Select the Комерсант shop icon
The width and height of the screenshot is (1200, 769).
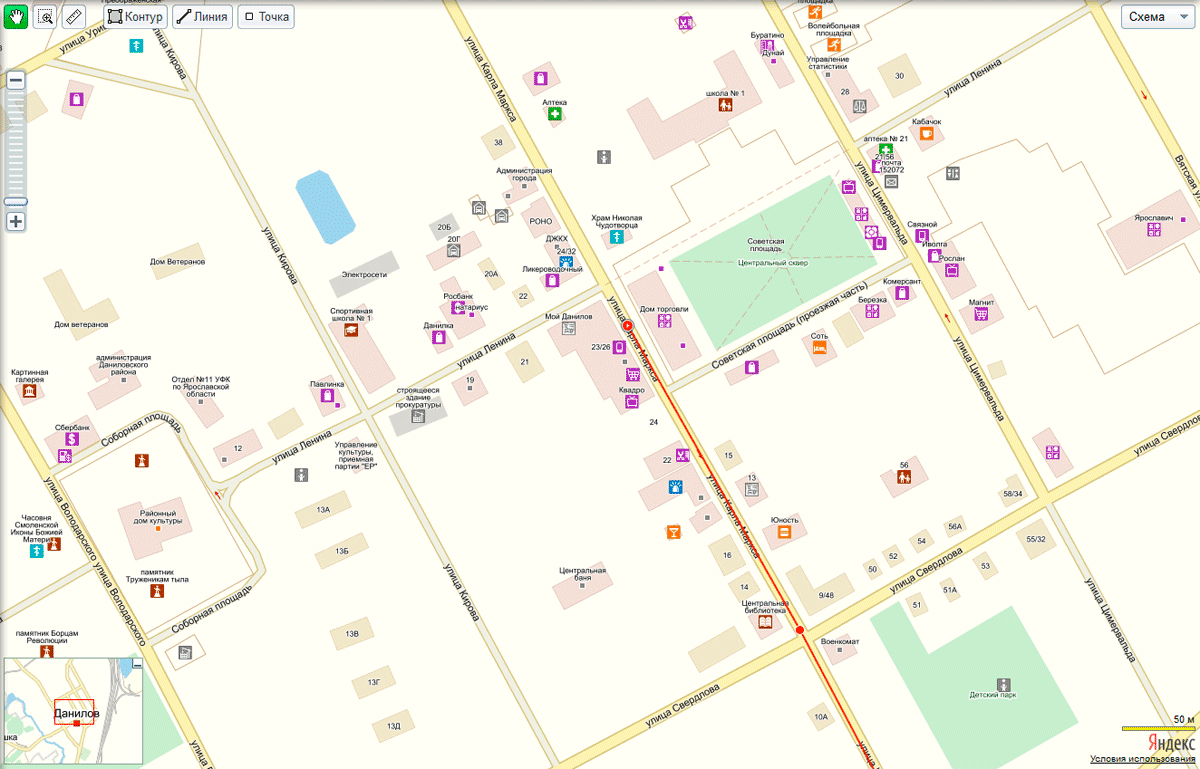[902, 293]
